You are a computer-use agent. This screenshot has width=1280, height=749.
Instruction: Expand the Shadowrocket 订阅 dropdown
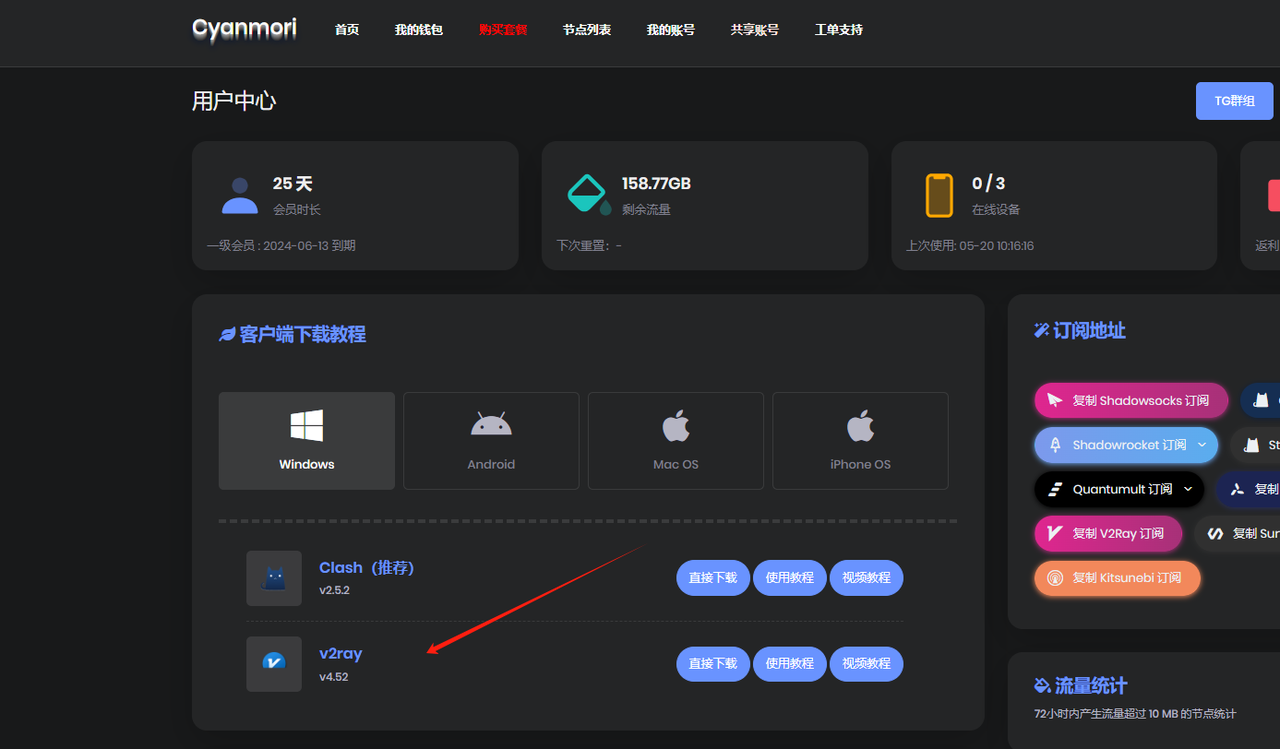(1202, 445)
